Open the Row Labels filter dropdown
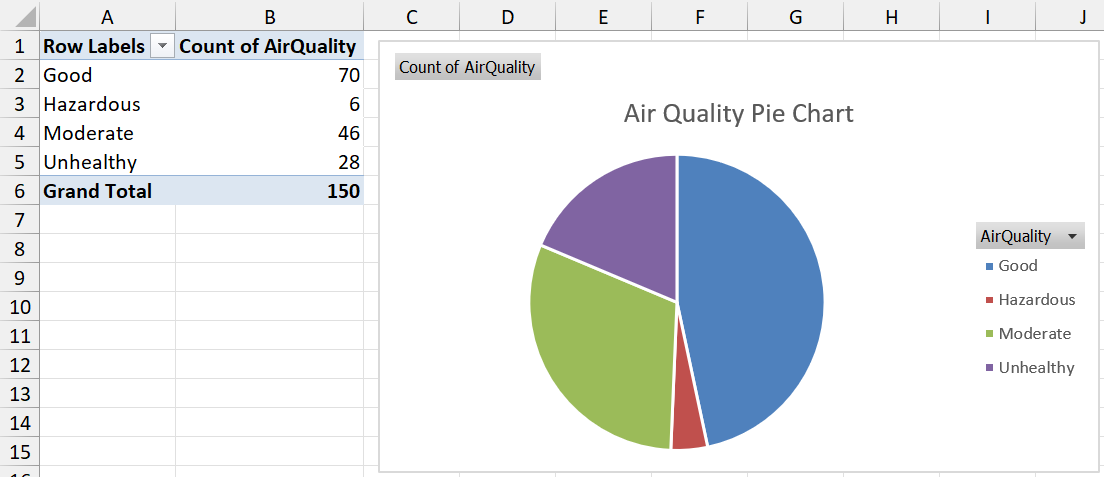 pos(161,47)
